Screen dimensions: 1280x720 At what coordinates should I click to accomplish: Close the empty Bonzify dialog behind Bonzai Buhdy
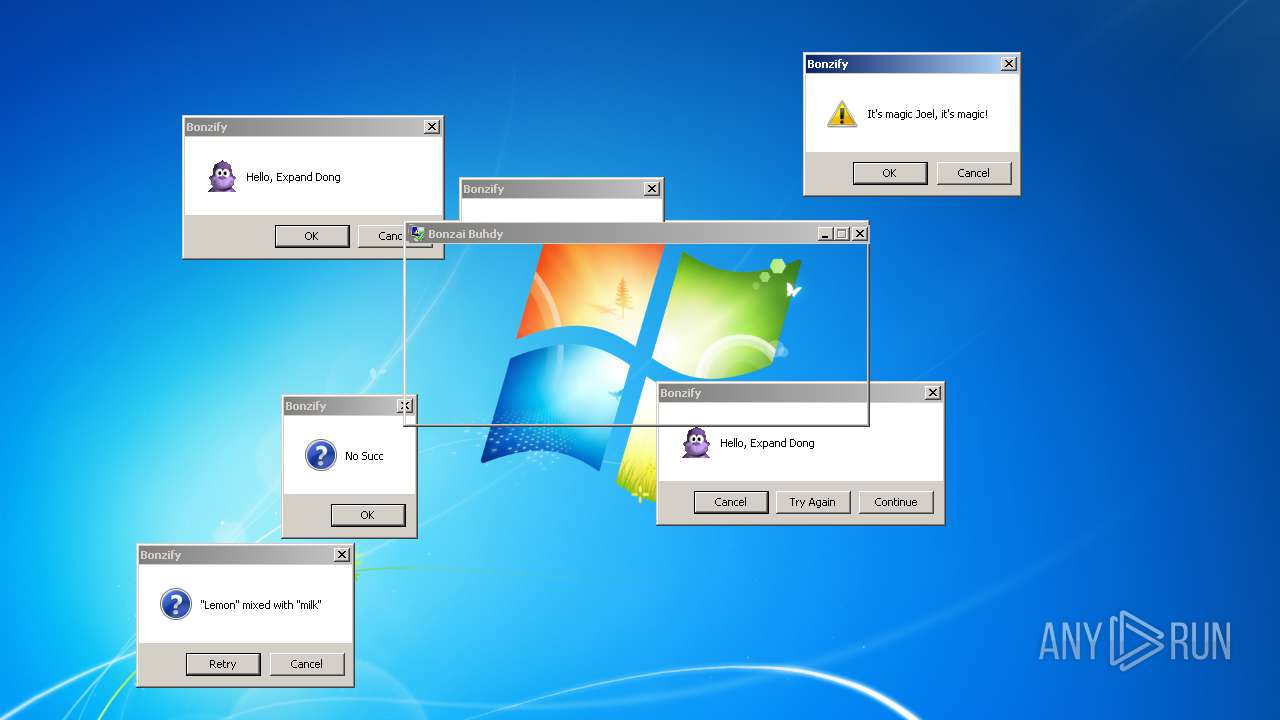click(652, 189)
